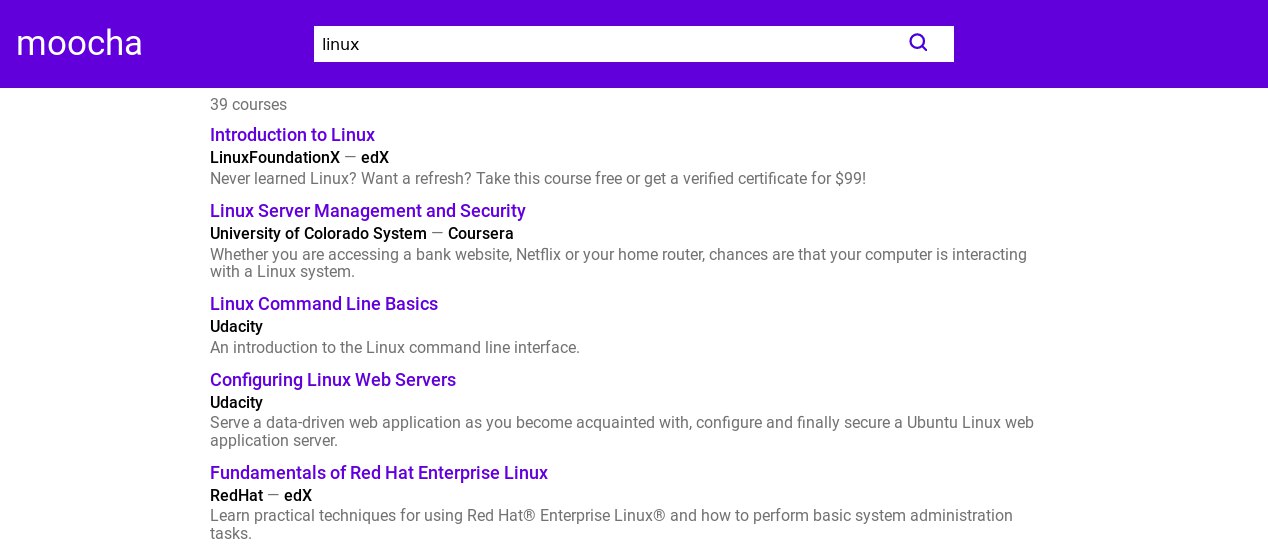Image resolution: width=1268 pixels, height=549 pixels.
Task: Click the moocha logo
Action: [79, 43]
